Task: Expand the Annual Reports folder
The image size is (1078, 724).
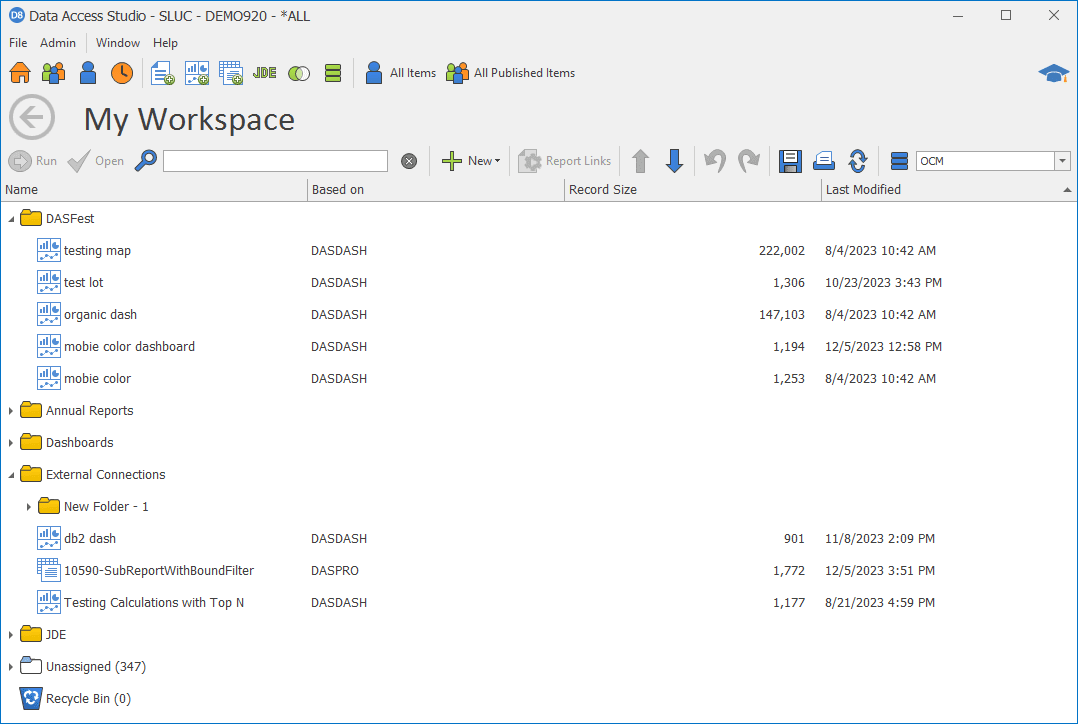Action: [12, 411]
